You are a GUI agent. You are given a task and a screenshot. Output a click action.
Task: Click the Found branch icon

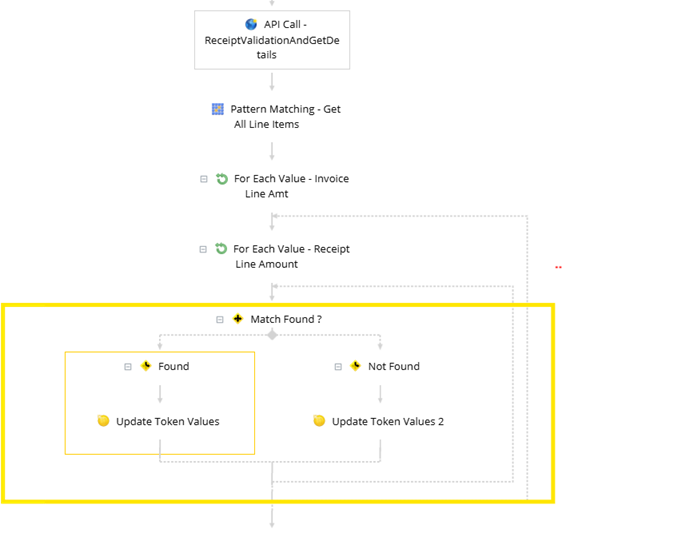coord(146,366)
